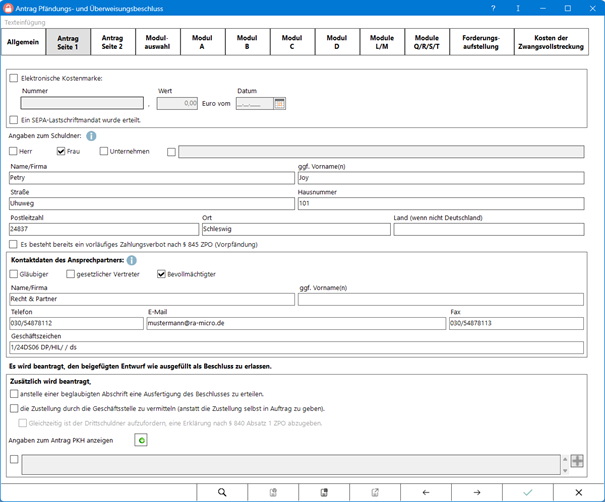The height and width of the screenshot is (502, 605).
Task: Tick the SEPA-Lastschriftmandat checkbox
Action: tap(13, 120)
